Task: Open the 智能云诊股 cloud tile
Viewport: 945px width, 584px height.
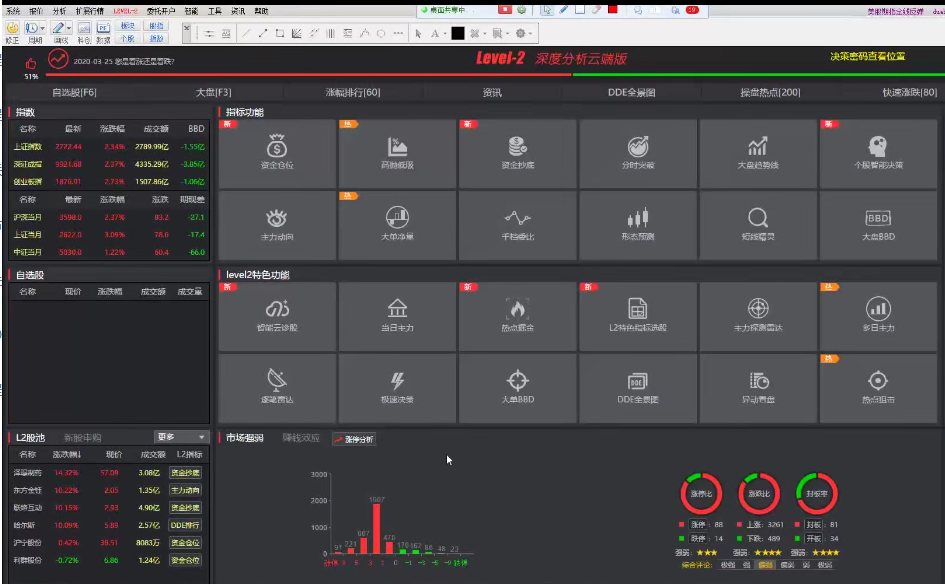Action: 277,316
